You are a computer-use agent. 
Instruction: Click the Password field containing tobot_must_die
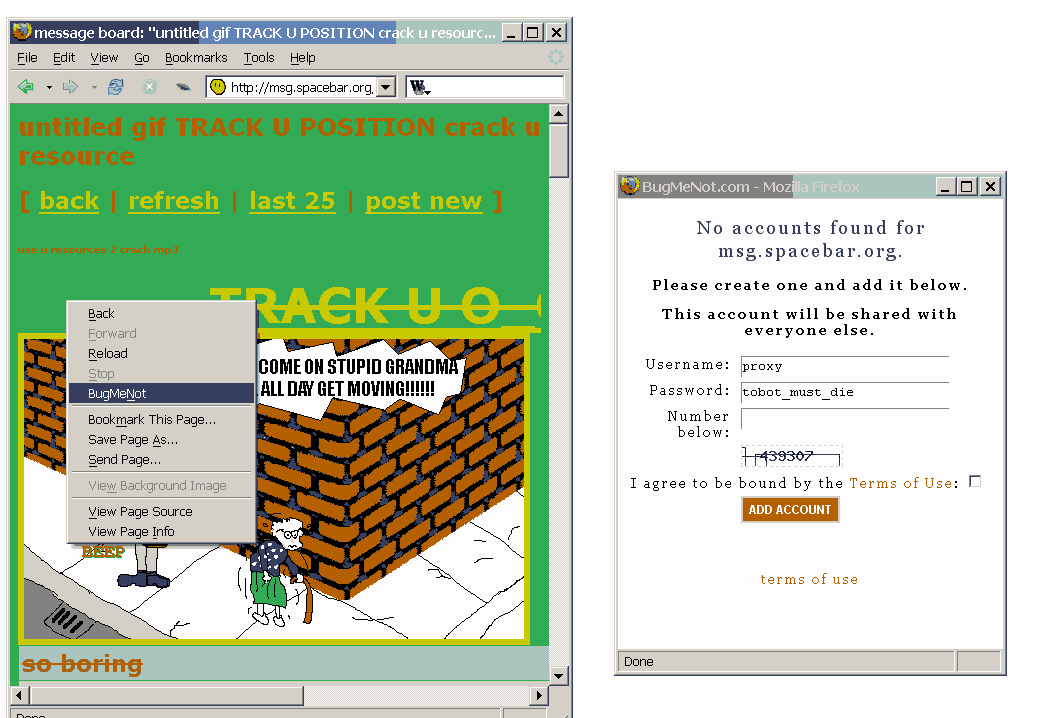(844, 391)
